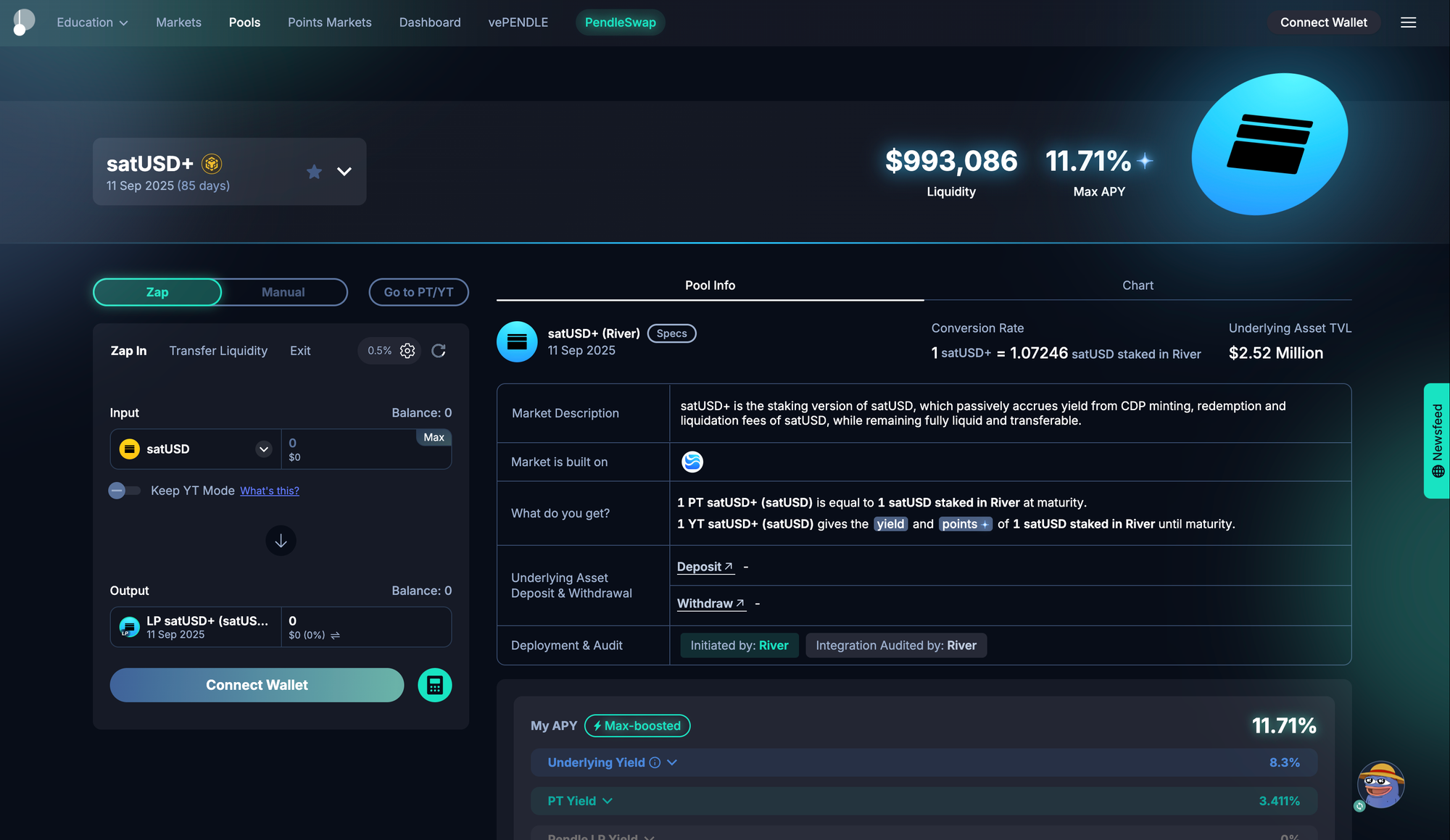The height and width of the screenshot is (840, 1450).
Task: Click the 11.71% Max APY value
Action: tap(1087, 161)
